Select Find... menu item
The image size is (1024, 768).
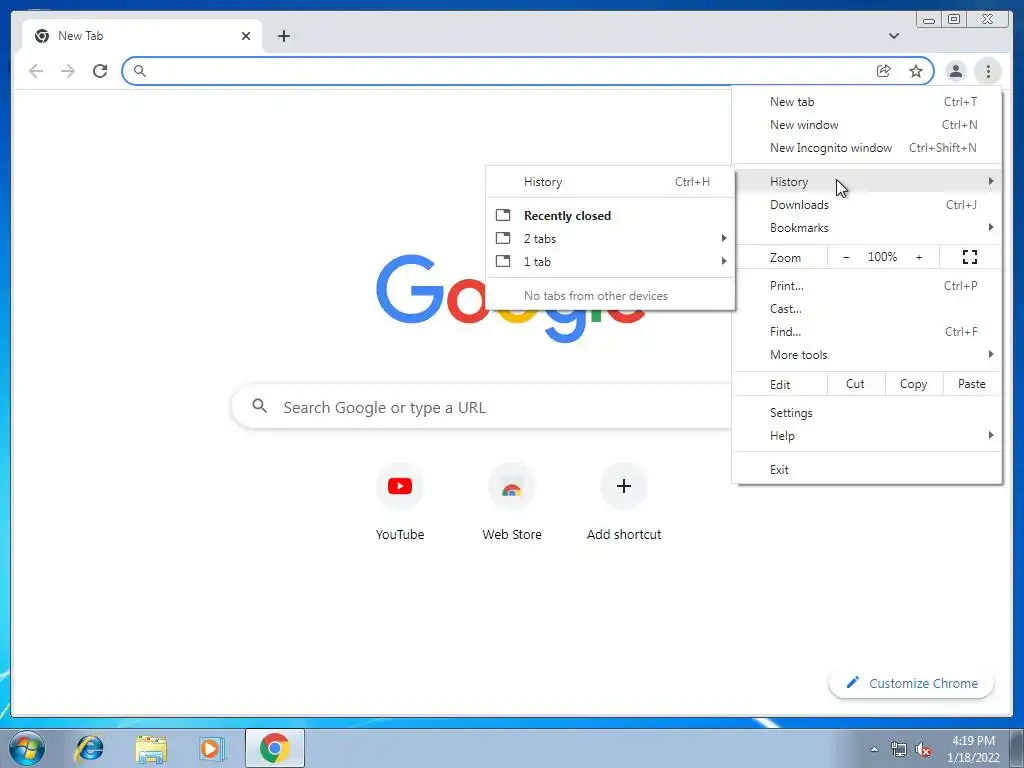[x=867, y=332]
